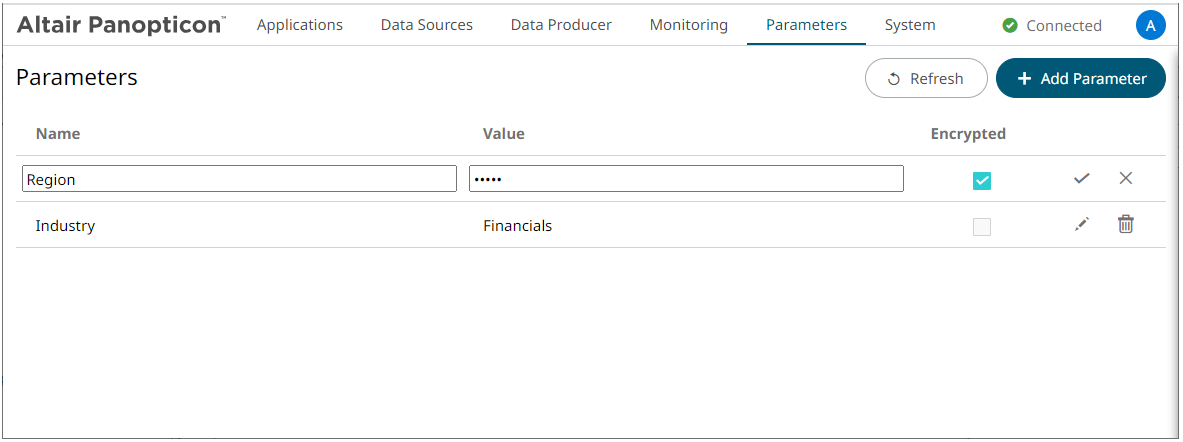Click the Name column header
The height and width of the screenshot is (442, 1183).
pos(58,133)
